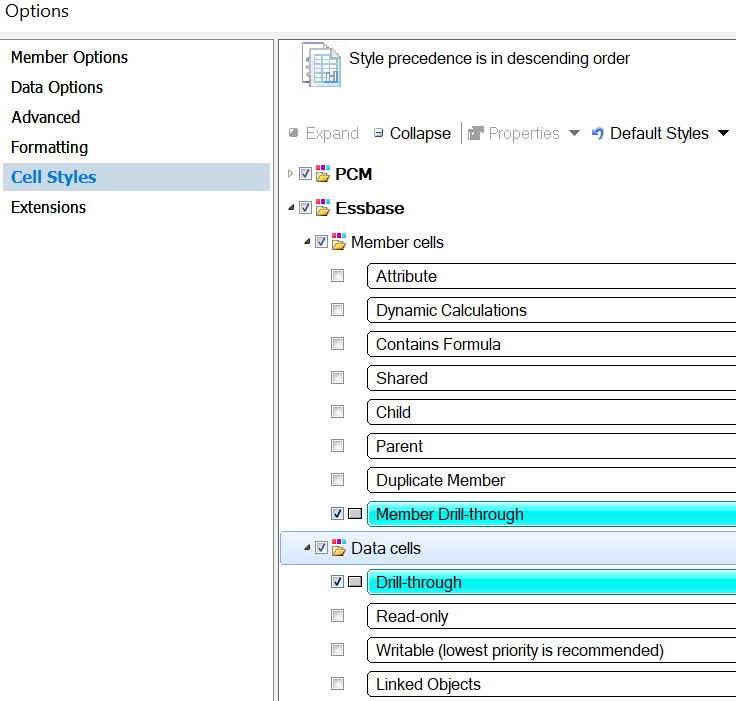The image size is (736, 701).
Task: Click the PCM folder icon
Action: click(x=322, y=174)
